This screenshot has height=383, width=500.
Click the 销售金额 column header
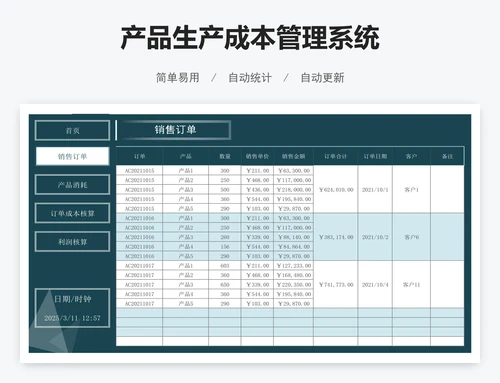[x=293, y=156]
